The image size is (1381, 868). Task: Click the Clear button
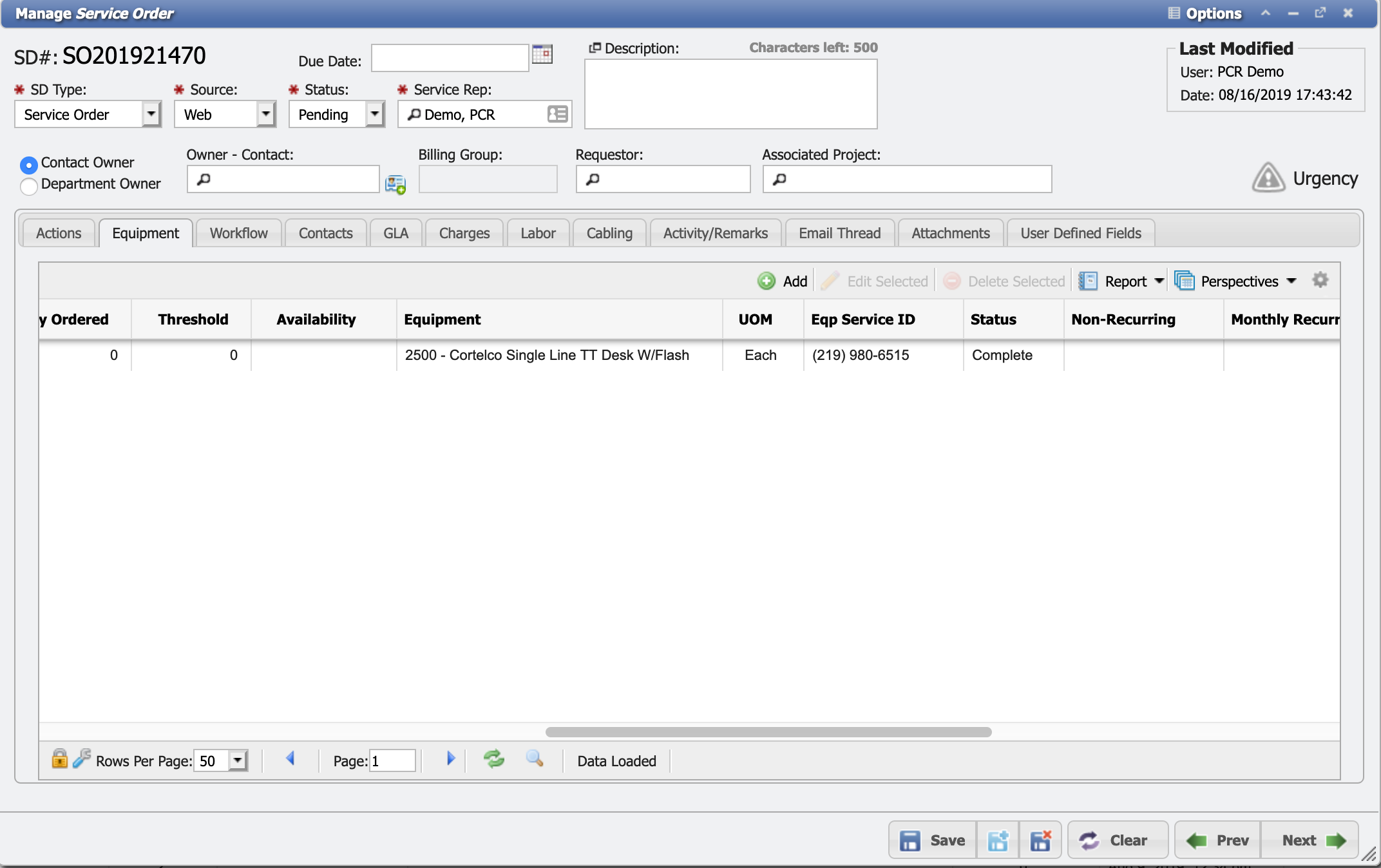1118,840
